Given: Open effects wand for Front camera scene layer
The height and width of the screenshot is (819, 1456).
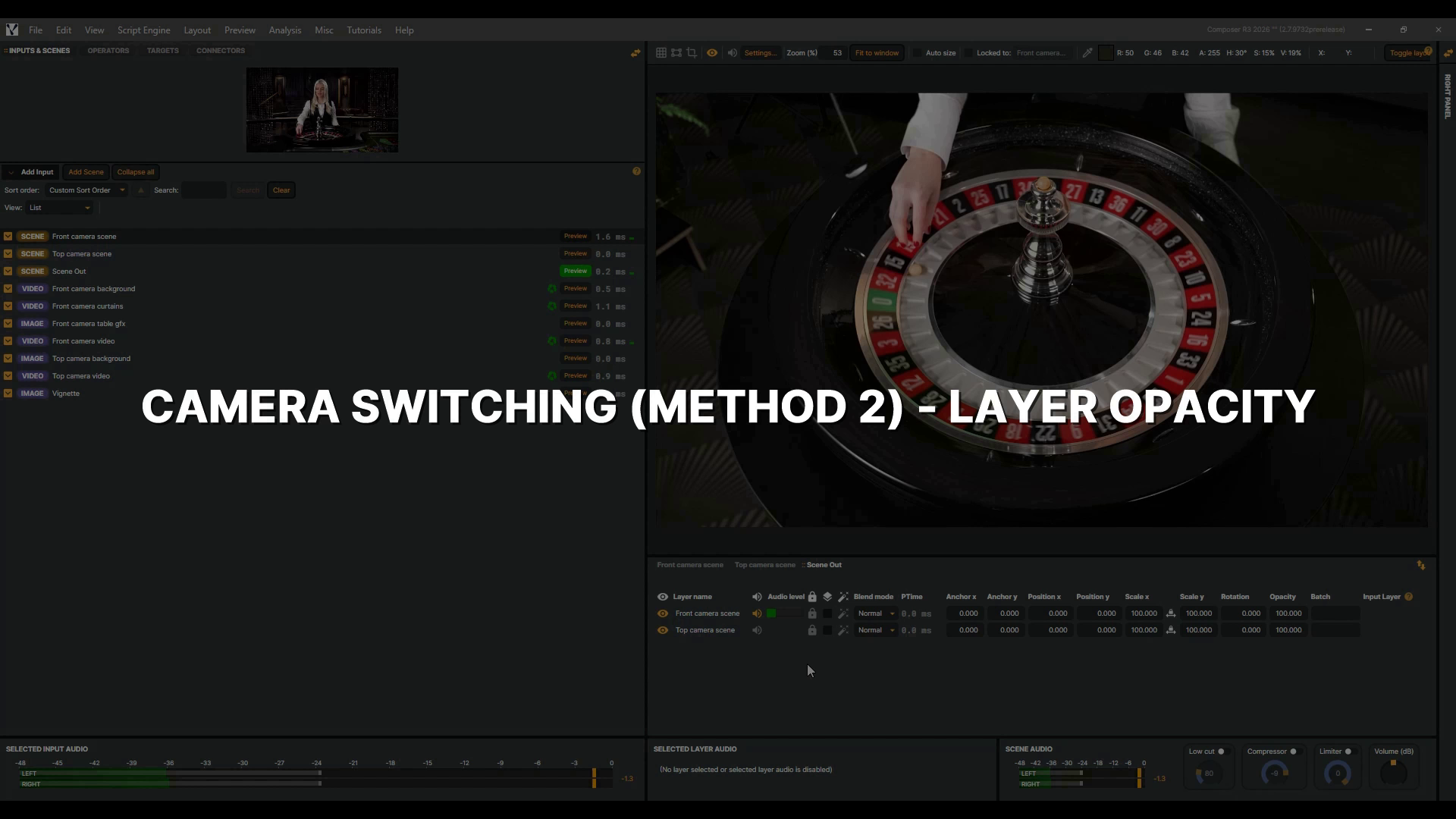Looking at the screenshot, I should tap(843, 613).
